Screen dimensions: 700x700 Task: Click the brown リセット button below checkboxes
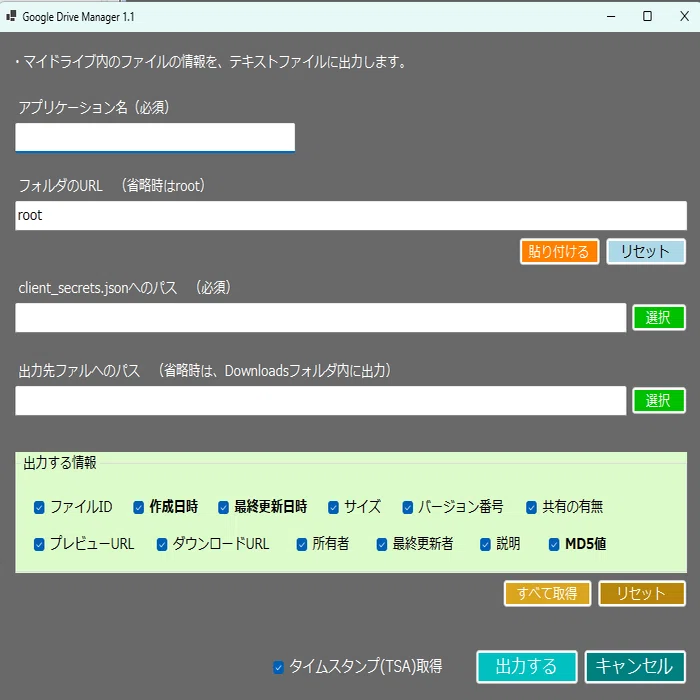[642, 593]
